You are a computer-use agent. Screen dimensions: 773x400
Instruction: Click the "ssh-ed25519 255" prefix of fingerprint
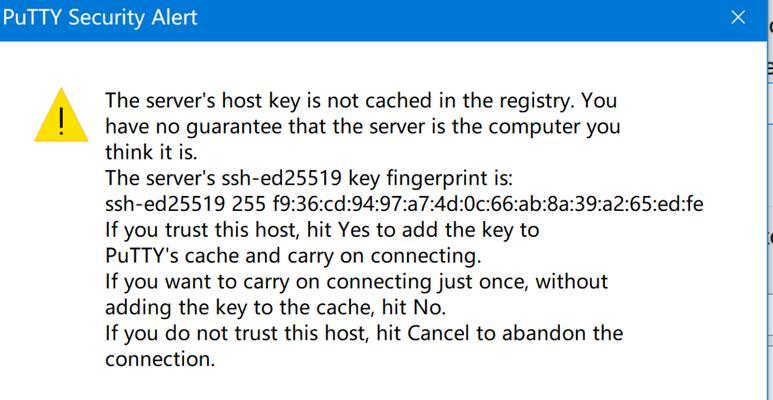[x=185, y=204]
